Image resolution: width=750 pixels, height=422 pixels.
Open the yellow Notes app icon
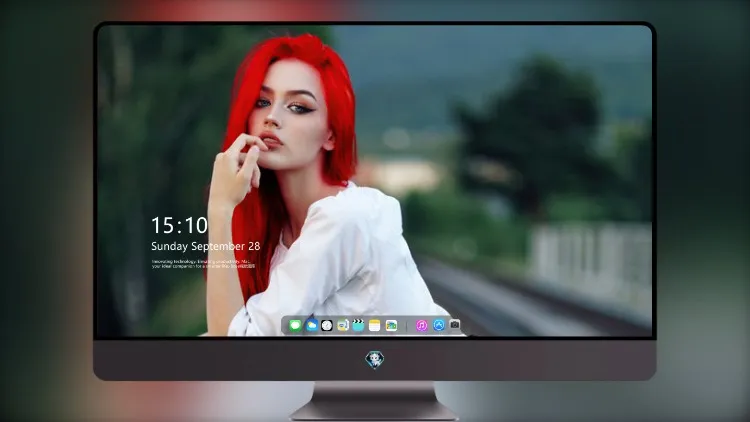tap(375, 326)
